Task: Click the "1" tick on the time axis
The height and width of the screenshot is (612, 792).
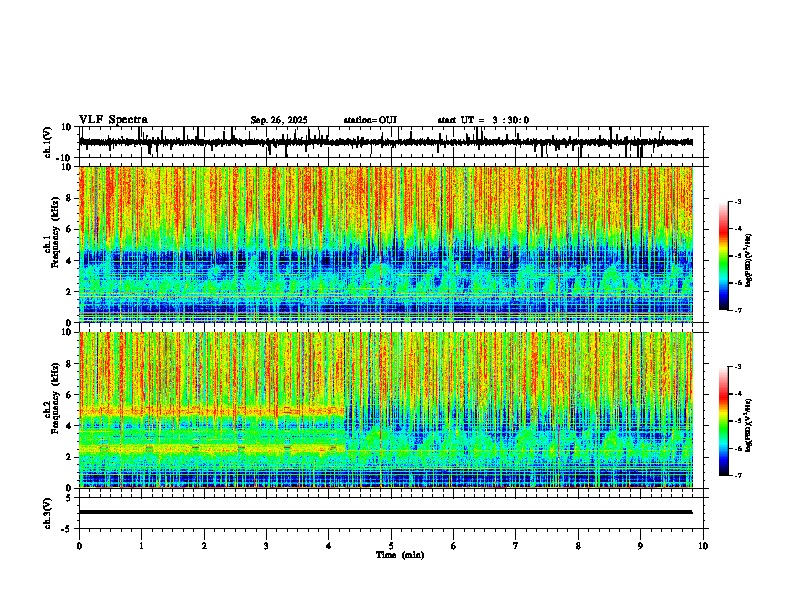Action: [142, 546]
